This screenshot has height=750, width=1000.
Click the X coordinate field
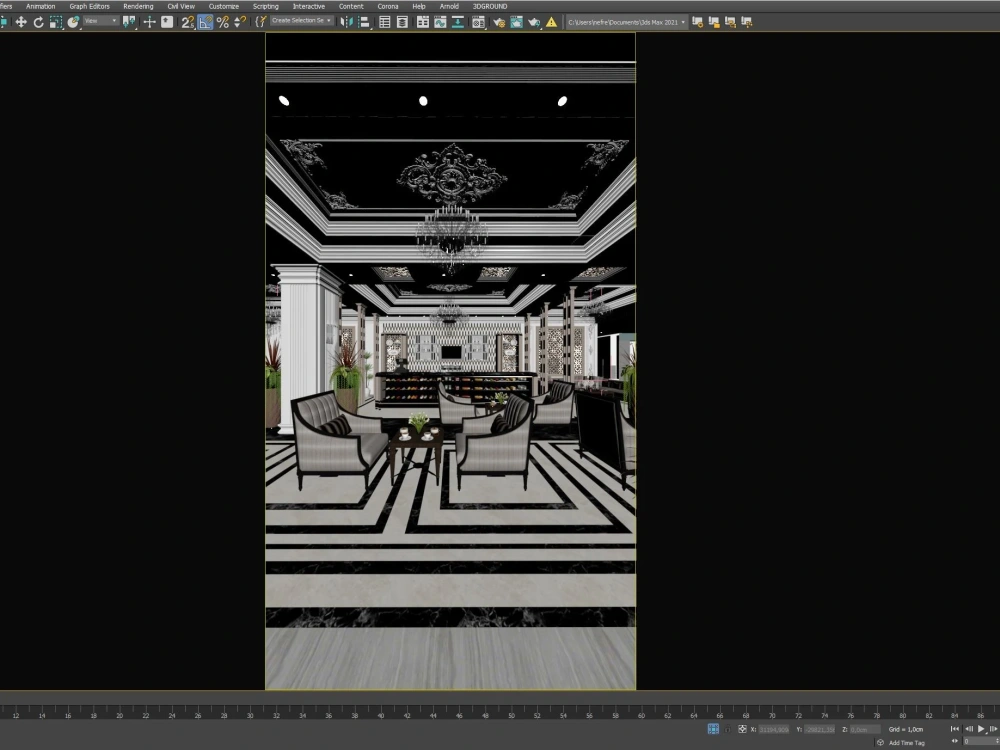point(774,729)
